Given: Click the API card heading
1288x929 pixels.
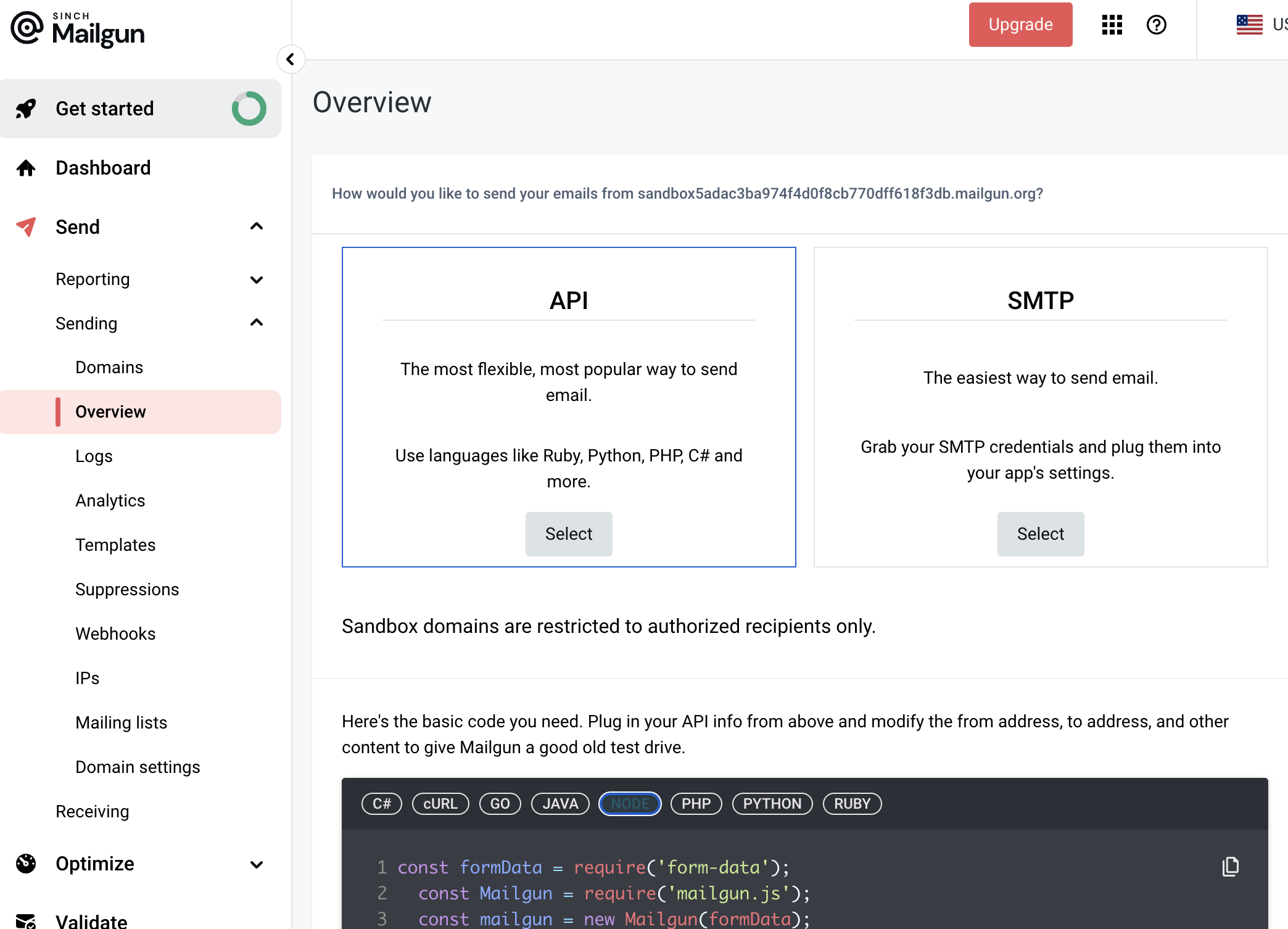Looking at the screenshot, I should coord(569,300).
